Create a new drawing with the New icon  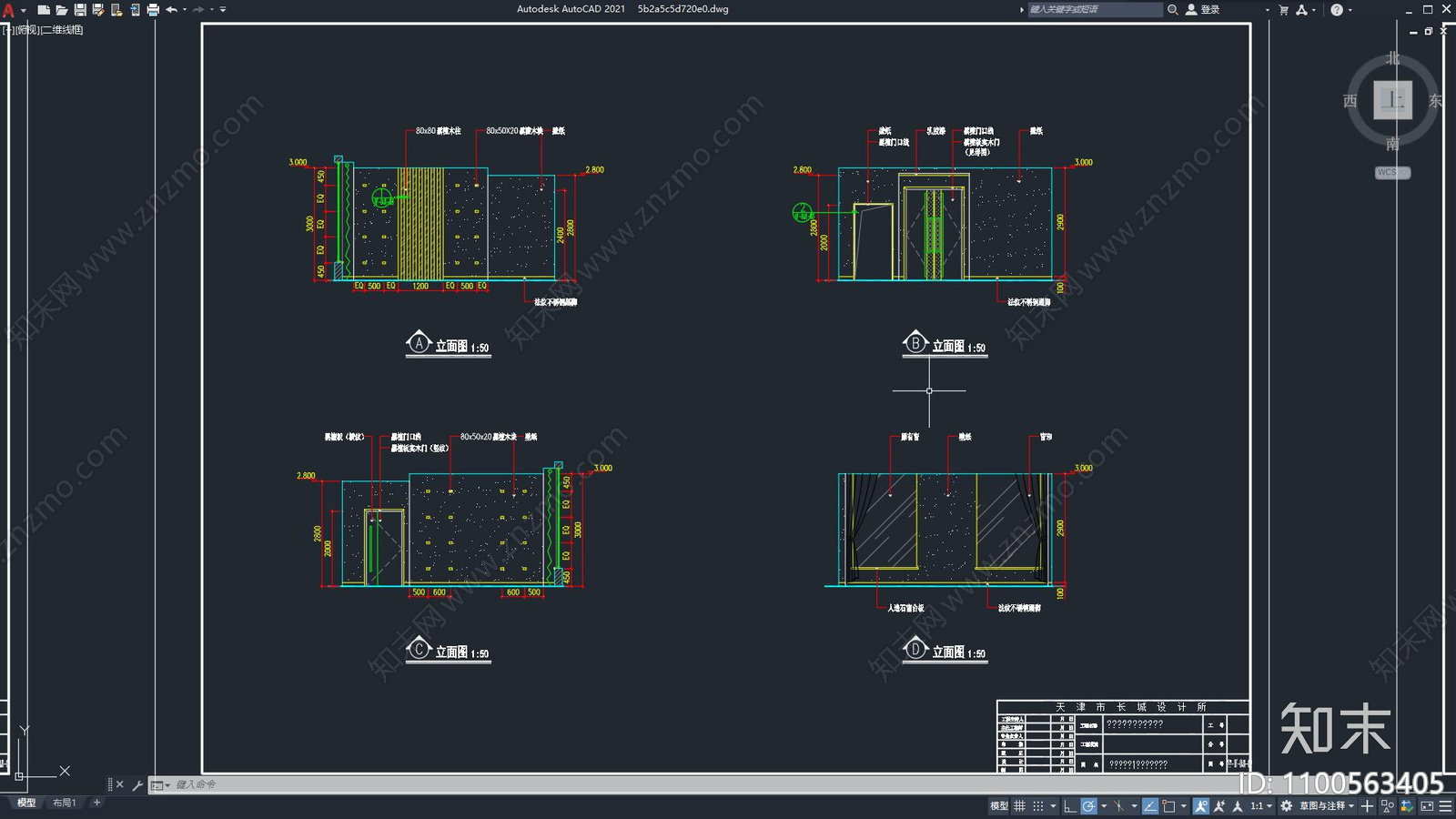pos(43,10)
